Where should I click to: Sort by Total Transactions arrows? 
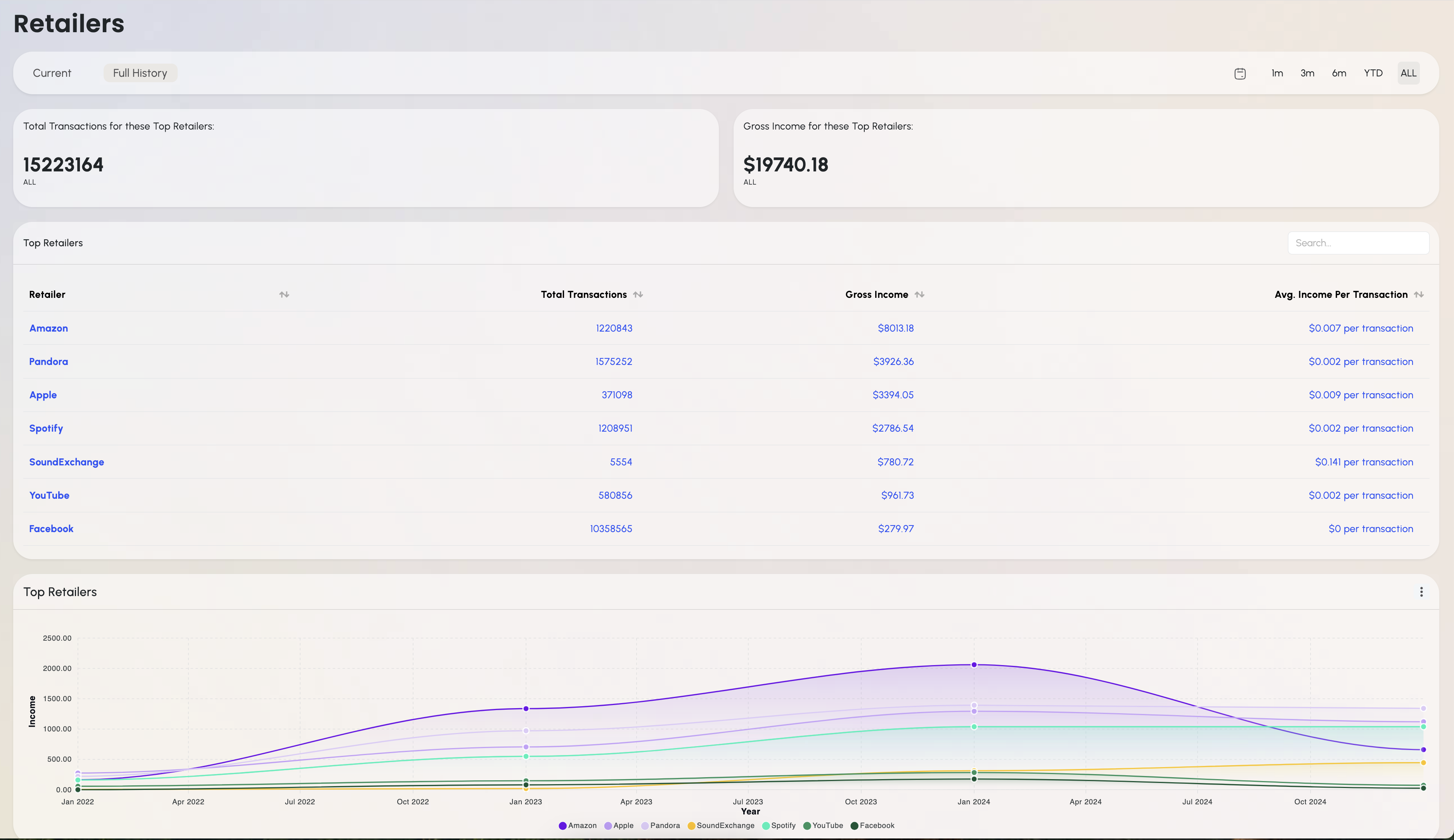[x=637, y=294]
